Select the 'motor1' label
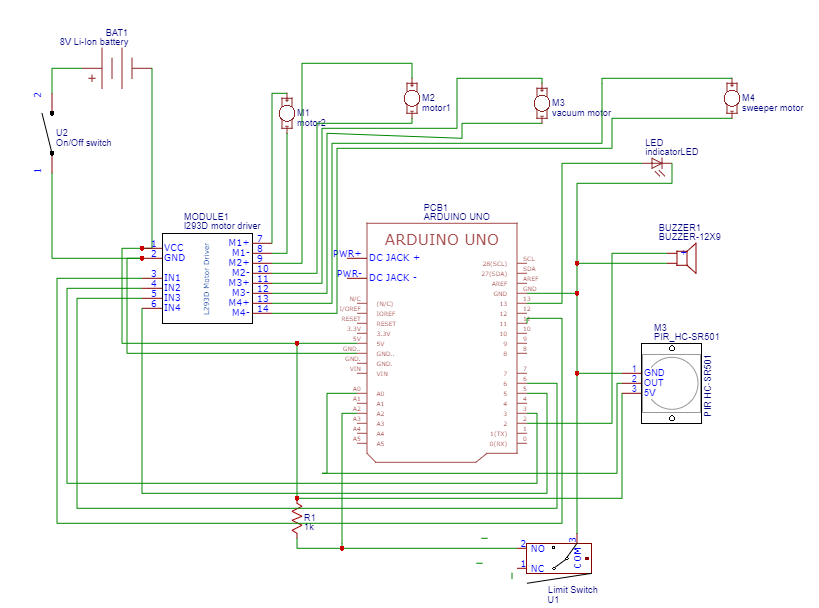This screenshot has height=608, width=819. 436,108
